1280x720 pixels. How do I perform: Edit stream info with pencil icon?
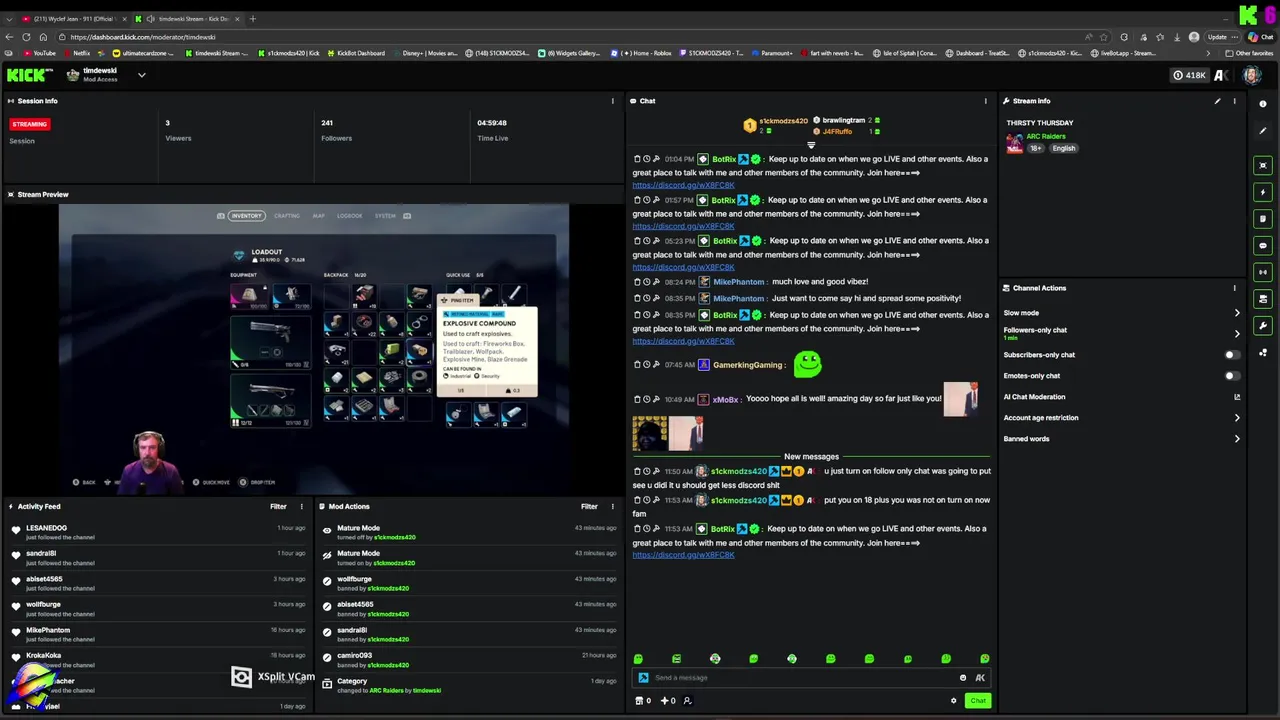coord(1217,101)
